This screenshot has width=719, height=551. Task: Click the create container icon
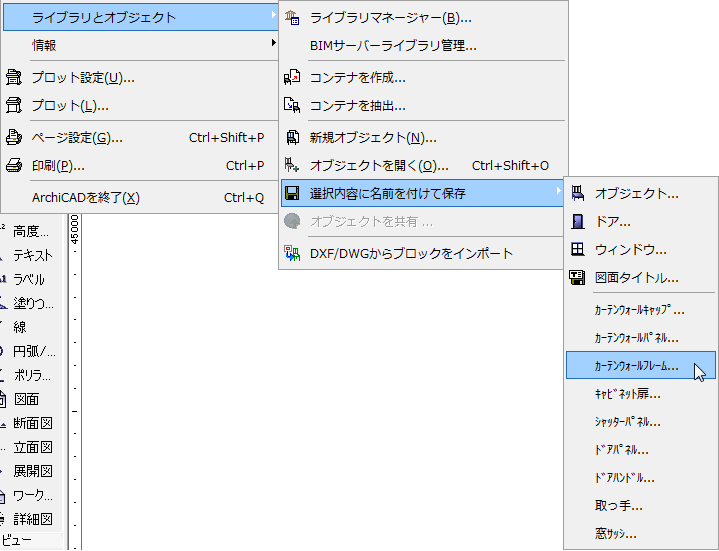(x=292, y=77)
